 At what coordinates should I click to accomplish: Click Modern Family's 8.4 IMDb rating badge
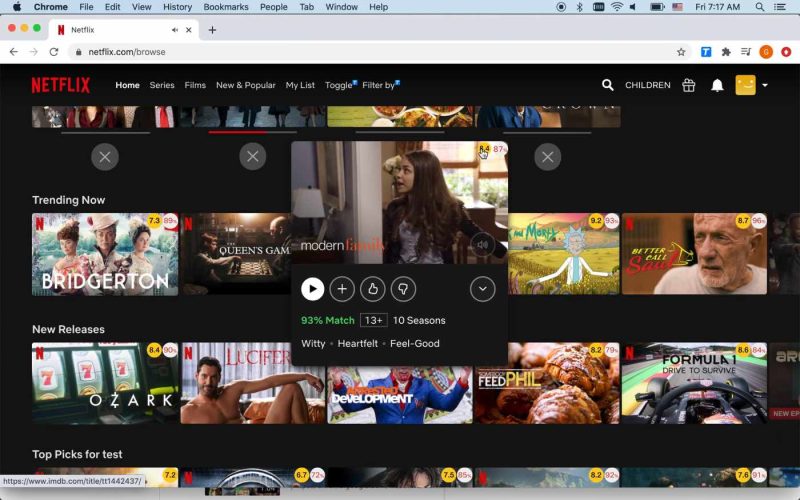[x=484, y=149]
